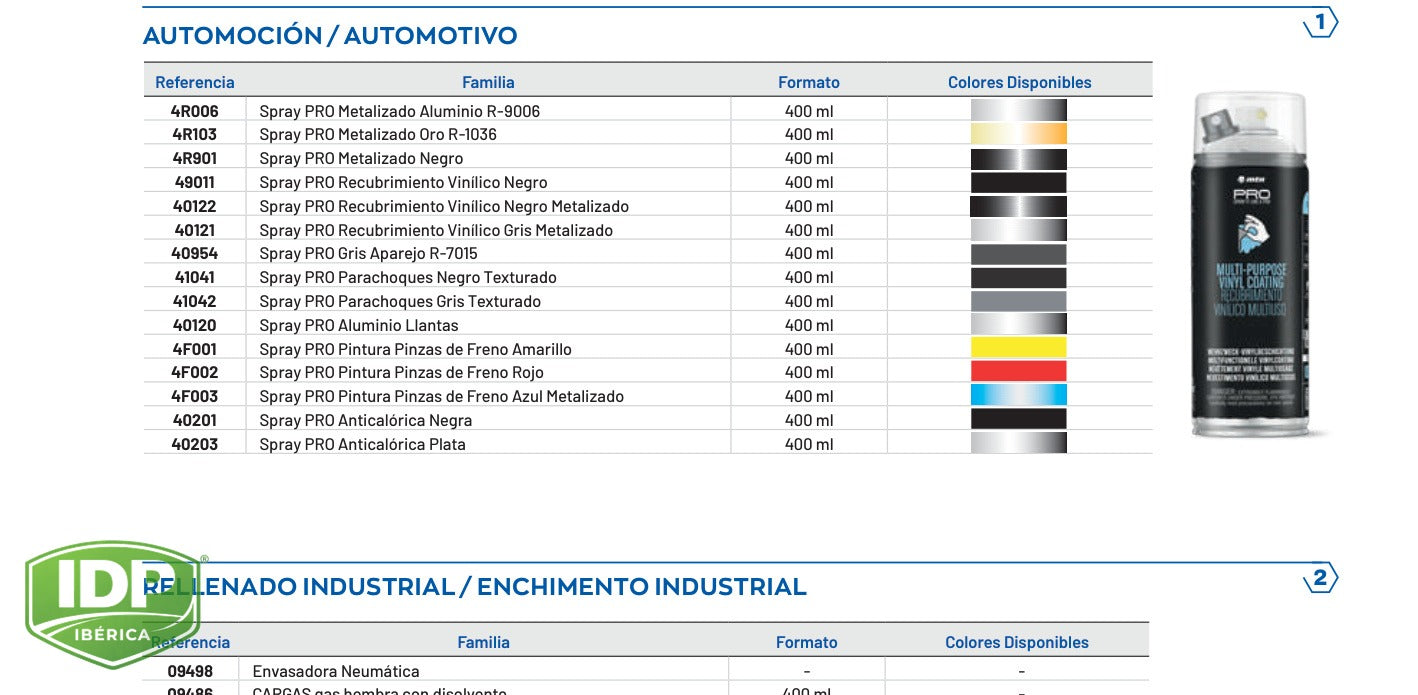Viewport: 1418px width, 695px height.
Task: Select reference code 40120
Action: pos(195,325)
